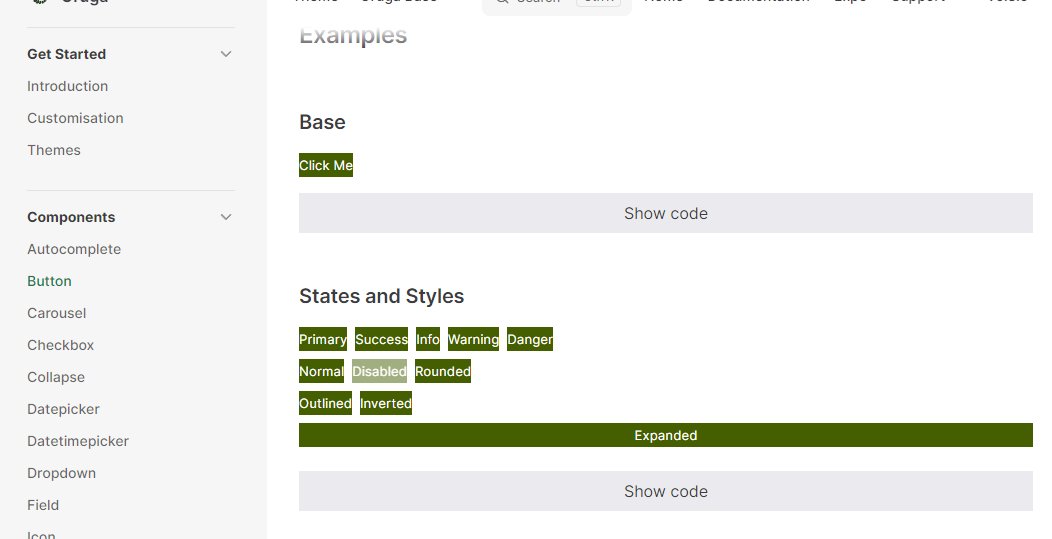Click the 'Click Me' base button
This screenshot has width=1052, height=539.
pyautogui.click(x=326, y=165)
